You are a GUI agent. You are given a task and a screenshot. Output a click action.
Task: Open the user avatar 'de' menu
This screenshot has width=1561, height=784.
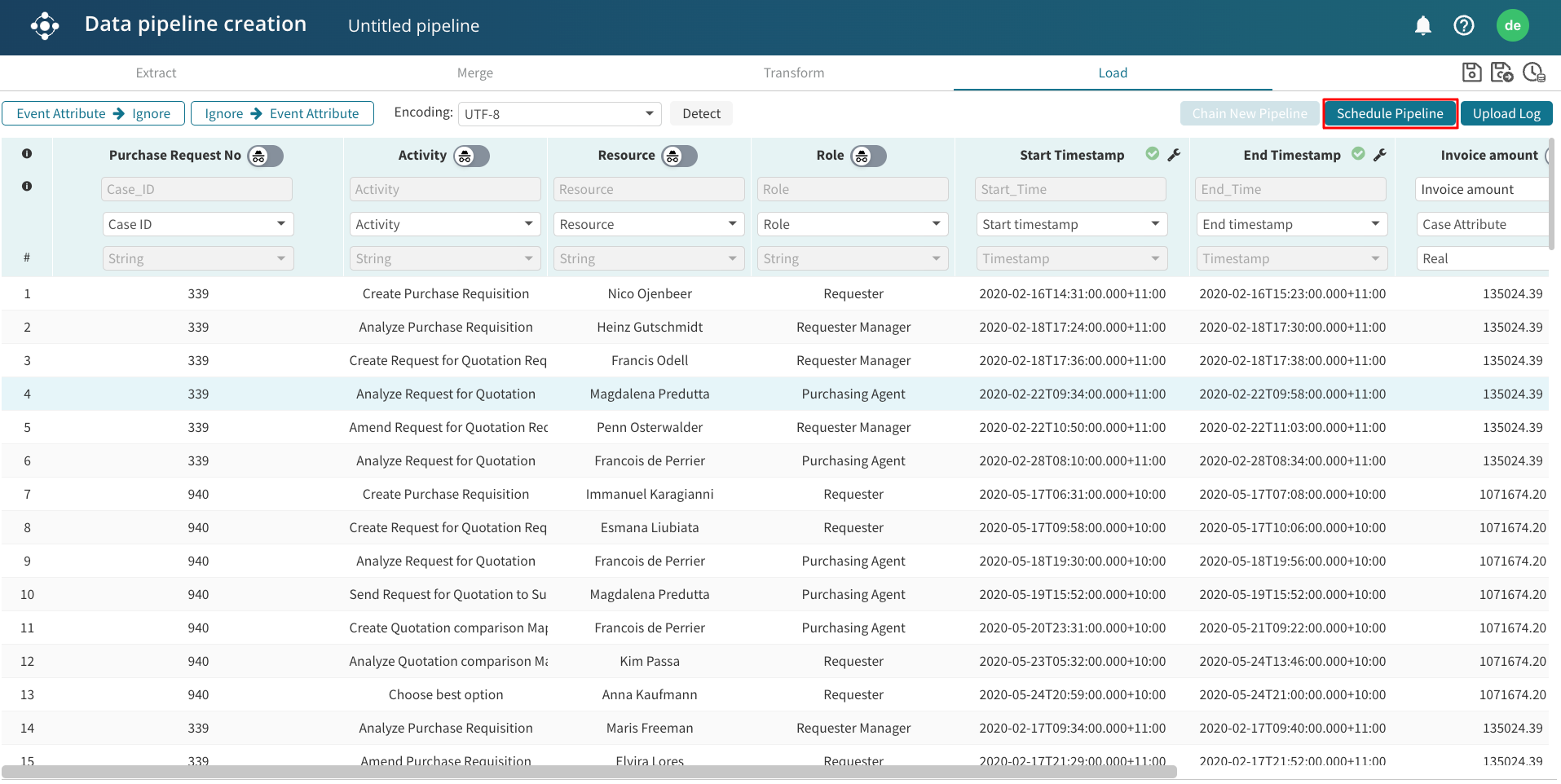tap(1513, 26)
